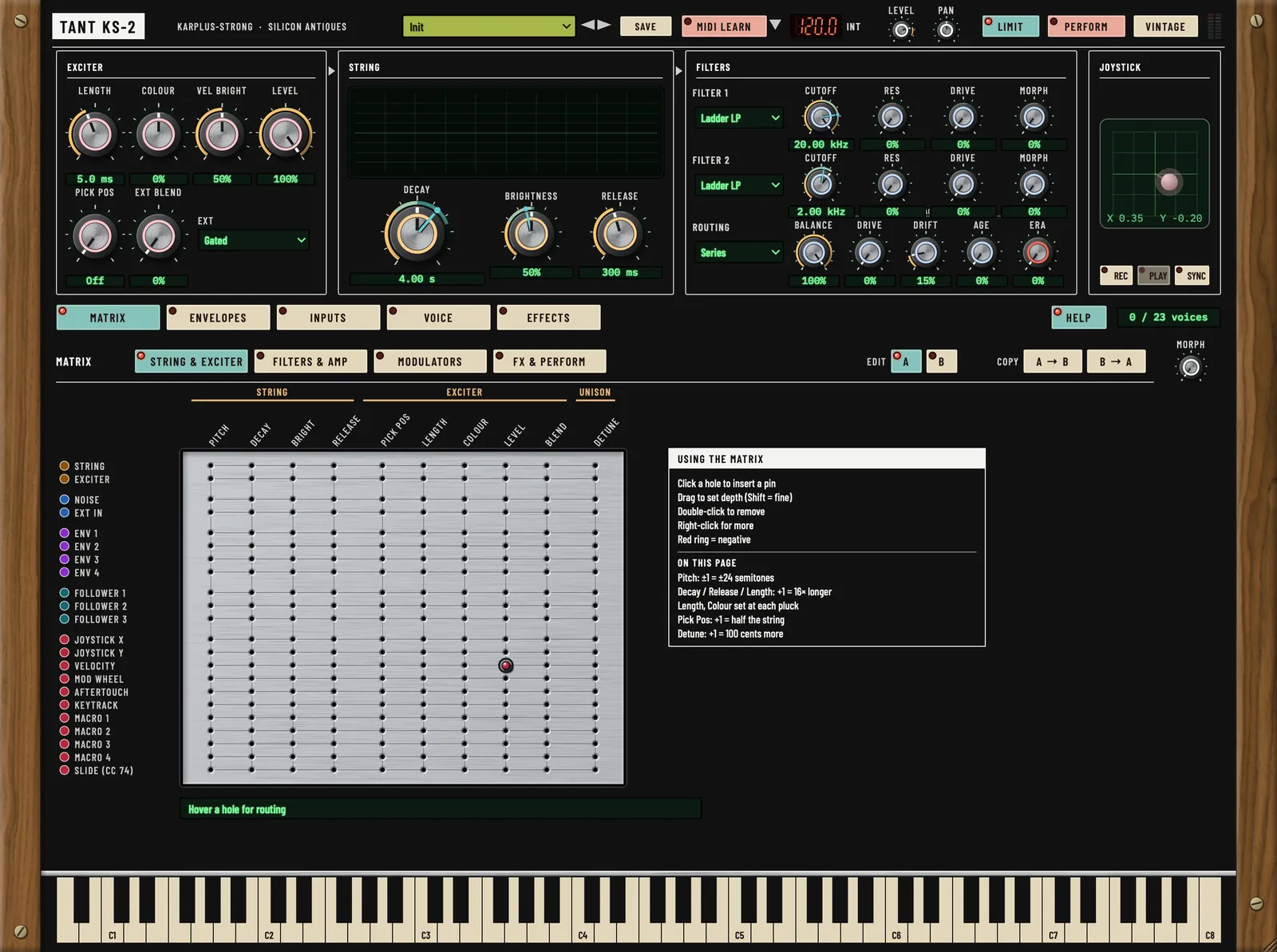
Task: Click the STRING source dot in matrix list
Action: [x=64, y=466]
